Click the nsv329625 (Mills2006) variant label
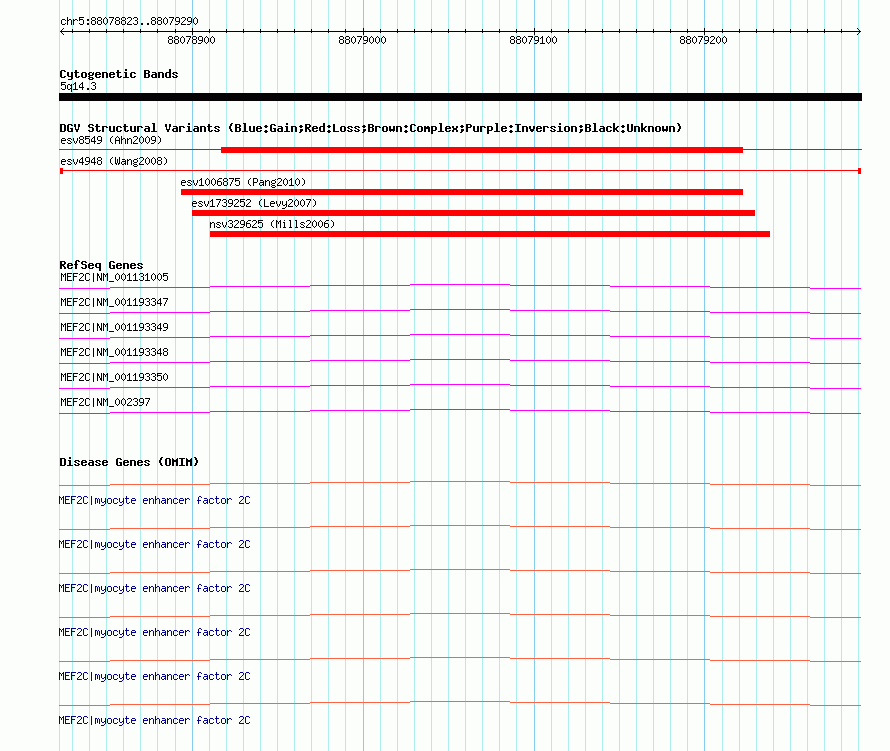The height and width of the screenshot is (751, 890). [272, 224]
